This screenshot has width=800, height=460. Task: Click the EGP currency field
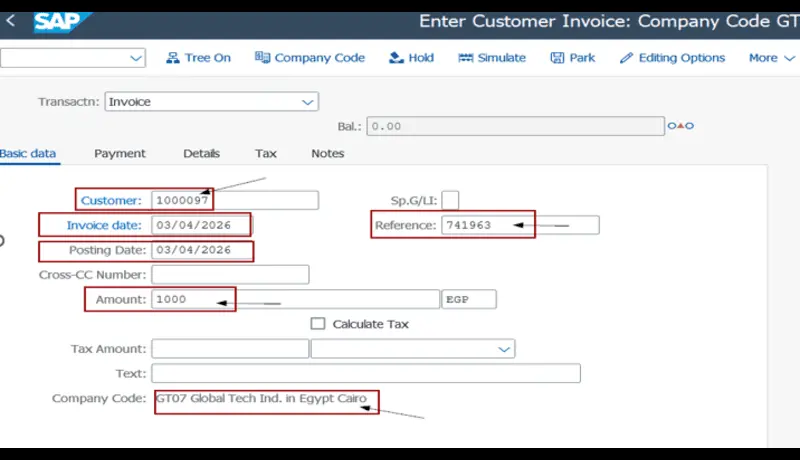click(x=469, y=299)
